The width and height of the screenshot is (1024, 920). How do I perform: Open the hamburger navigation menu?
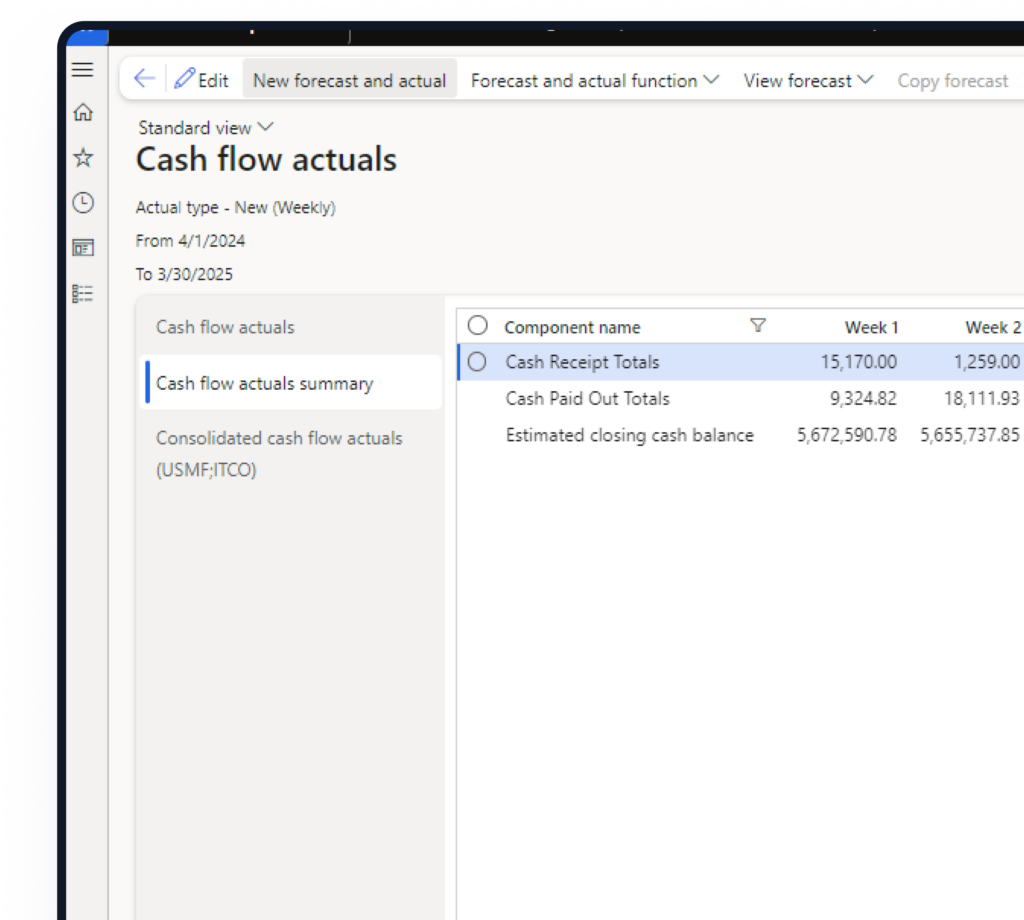click(83, 70)
